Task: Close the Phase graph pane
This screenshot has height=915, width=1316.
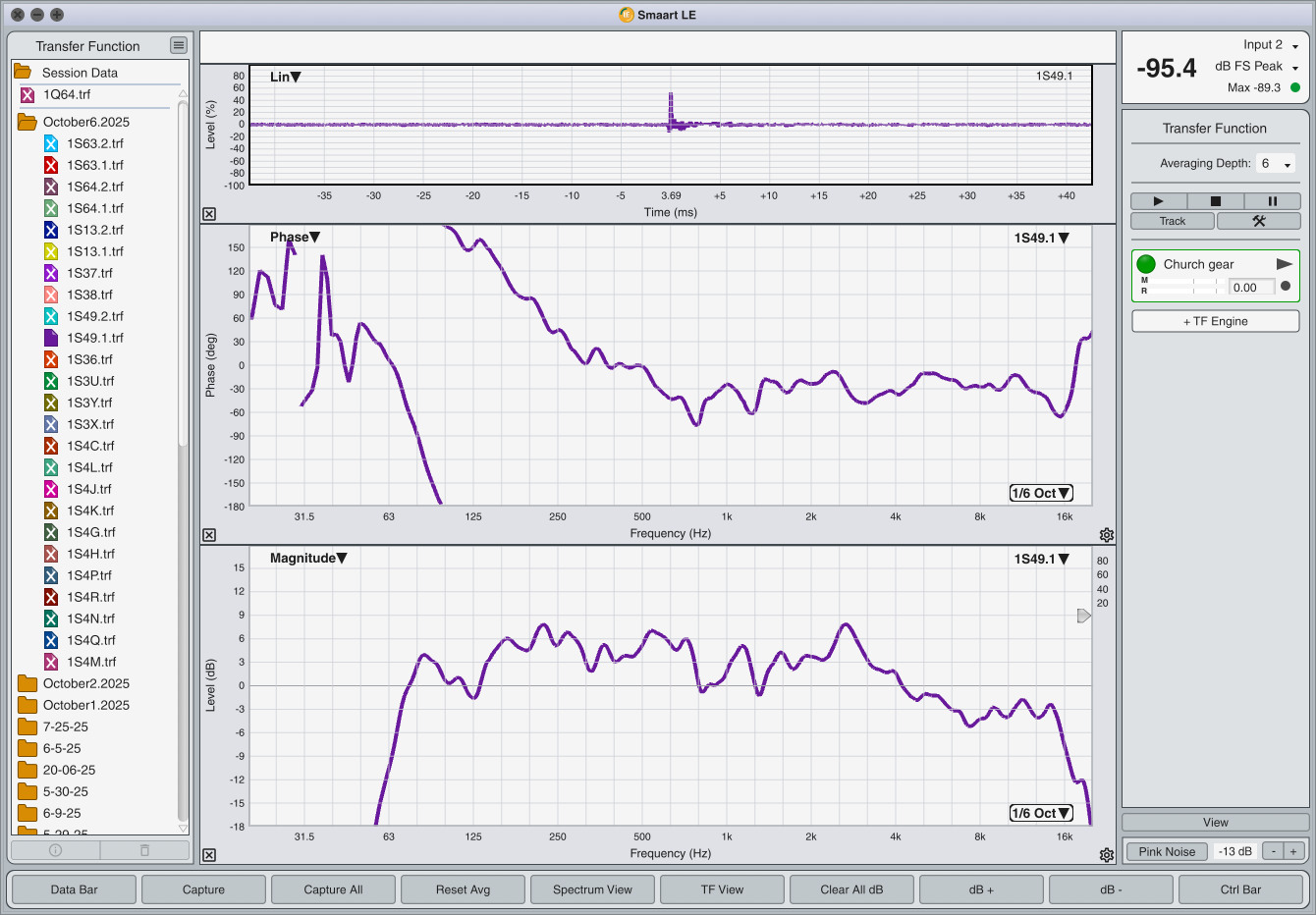Action: (x=209, y=535)
